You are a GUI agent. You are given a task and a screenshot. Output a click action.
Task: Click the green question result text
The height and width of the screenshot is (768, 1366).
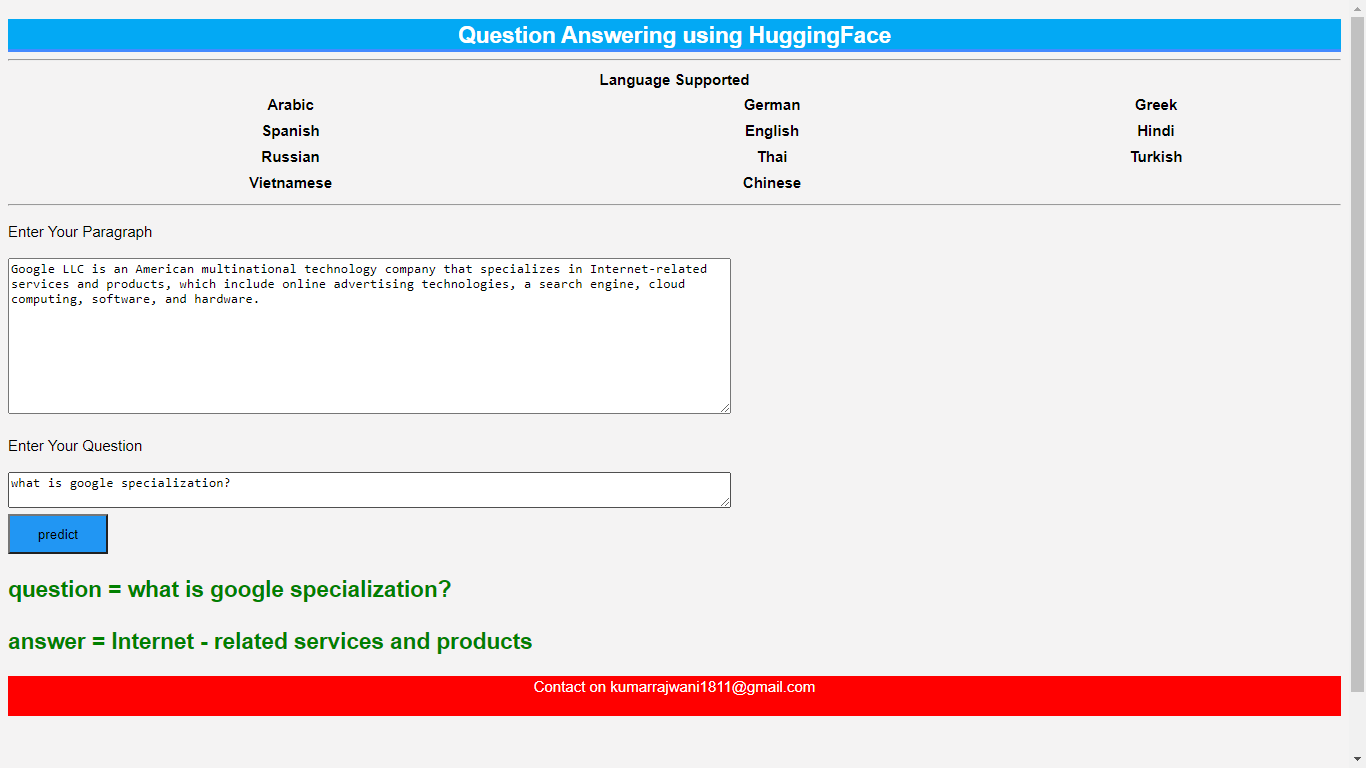tap(230, 589)
